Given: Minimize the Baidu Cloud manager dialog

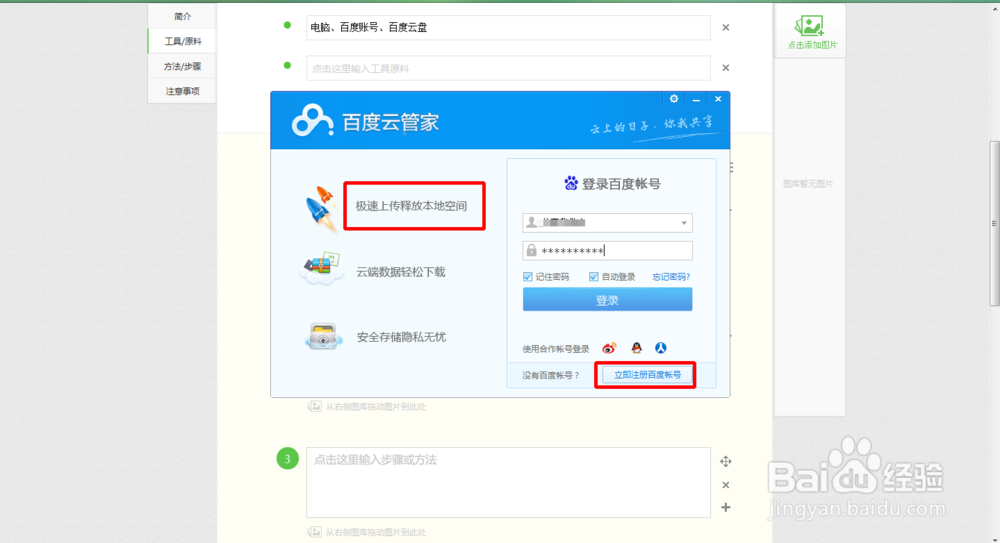Looking at the screenshot, I should click(696, 100).
